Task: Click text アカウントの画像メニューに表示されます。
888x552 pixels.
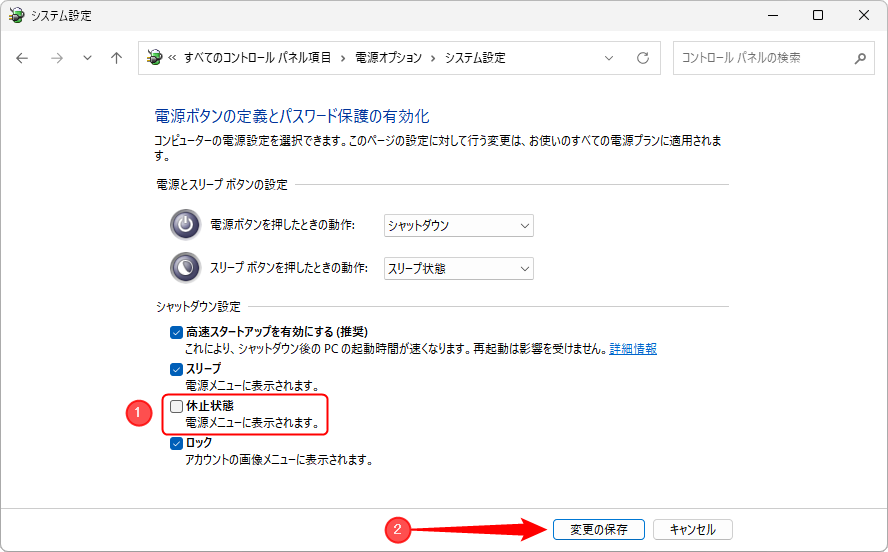Action: point(279,460)
